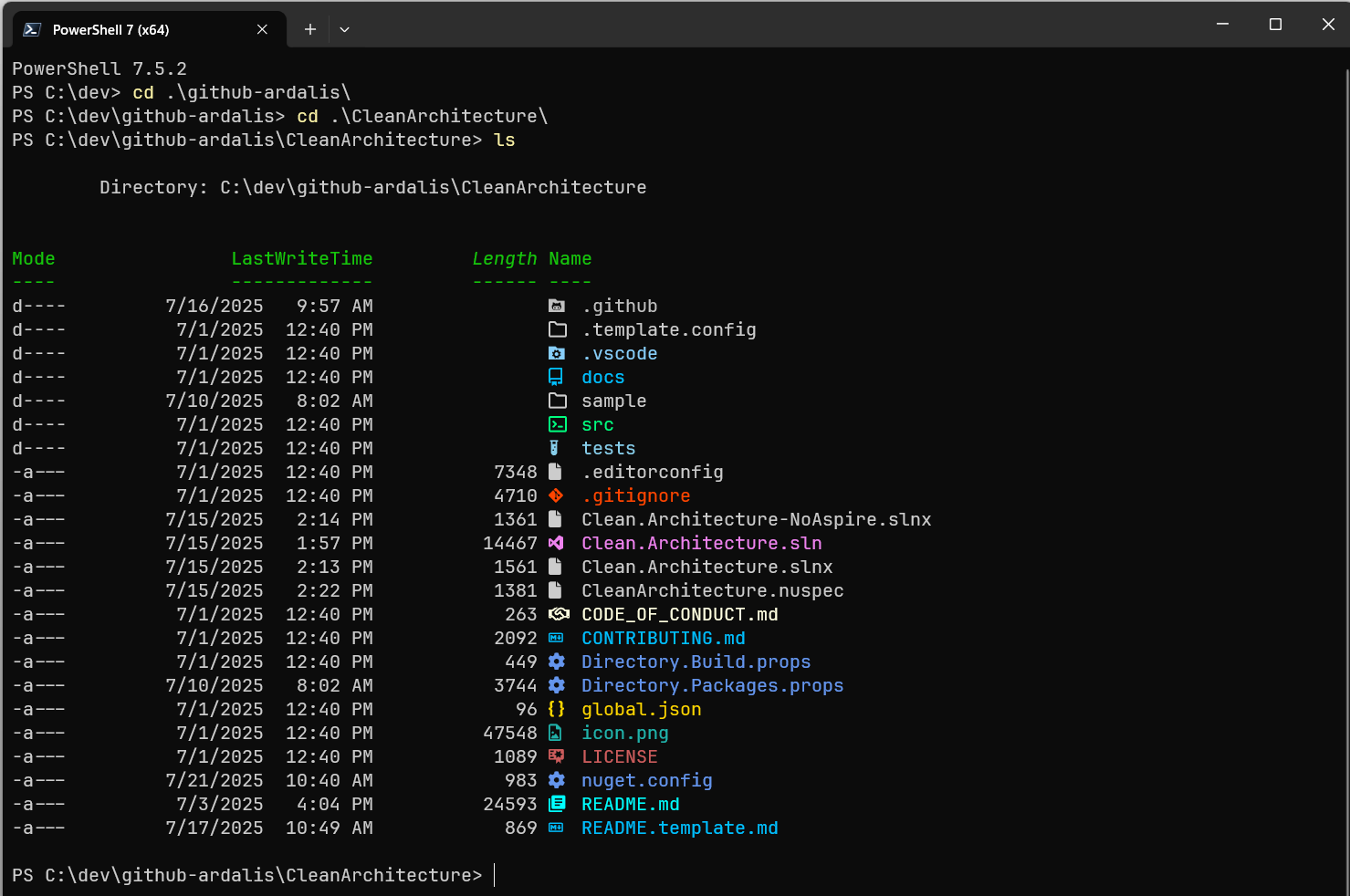Click the red certificate icon beside LICENSE
This screenshot has width=1350, height=896.
pyautogui.click(x=558, y=756)
